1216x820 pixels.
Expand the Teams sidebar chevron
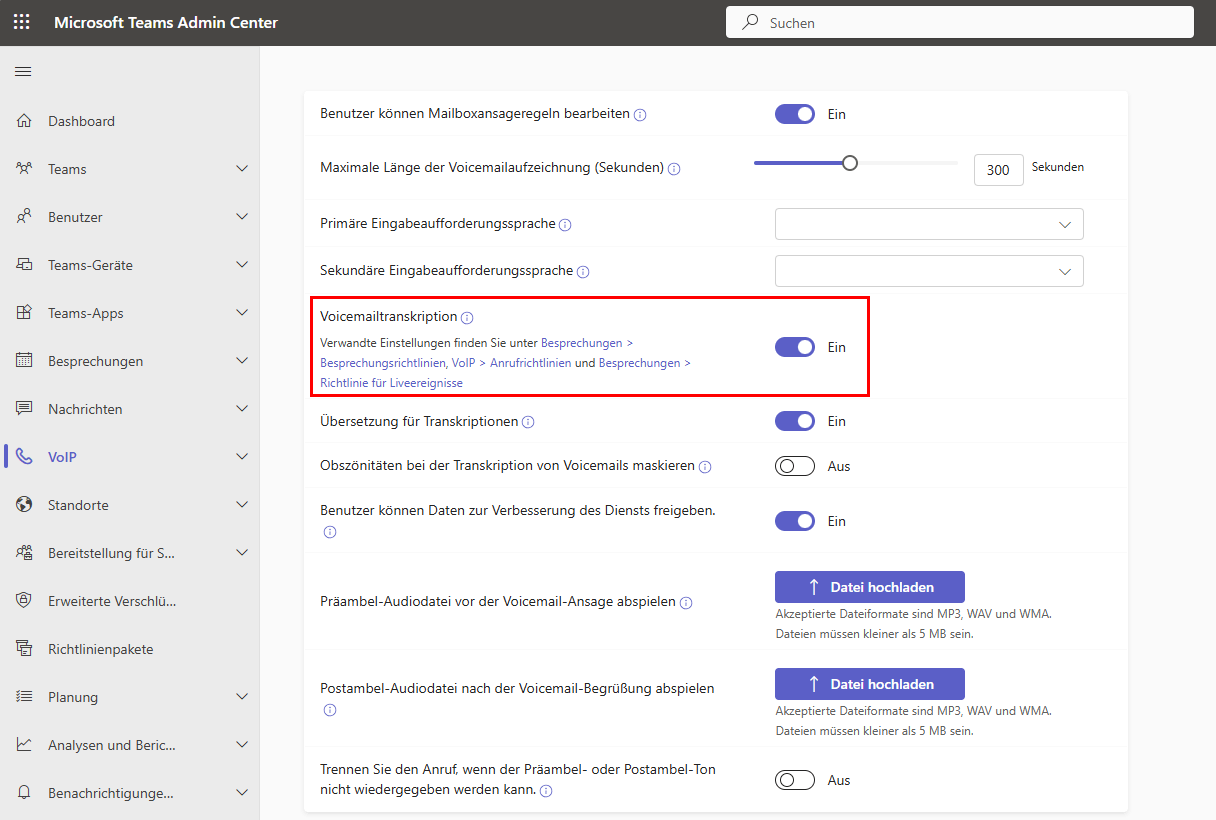[242, 169]
